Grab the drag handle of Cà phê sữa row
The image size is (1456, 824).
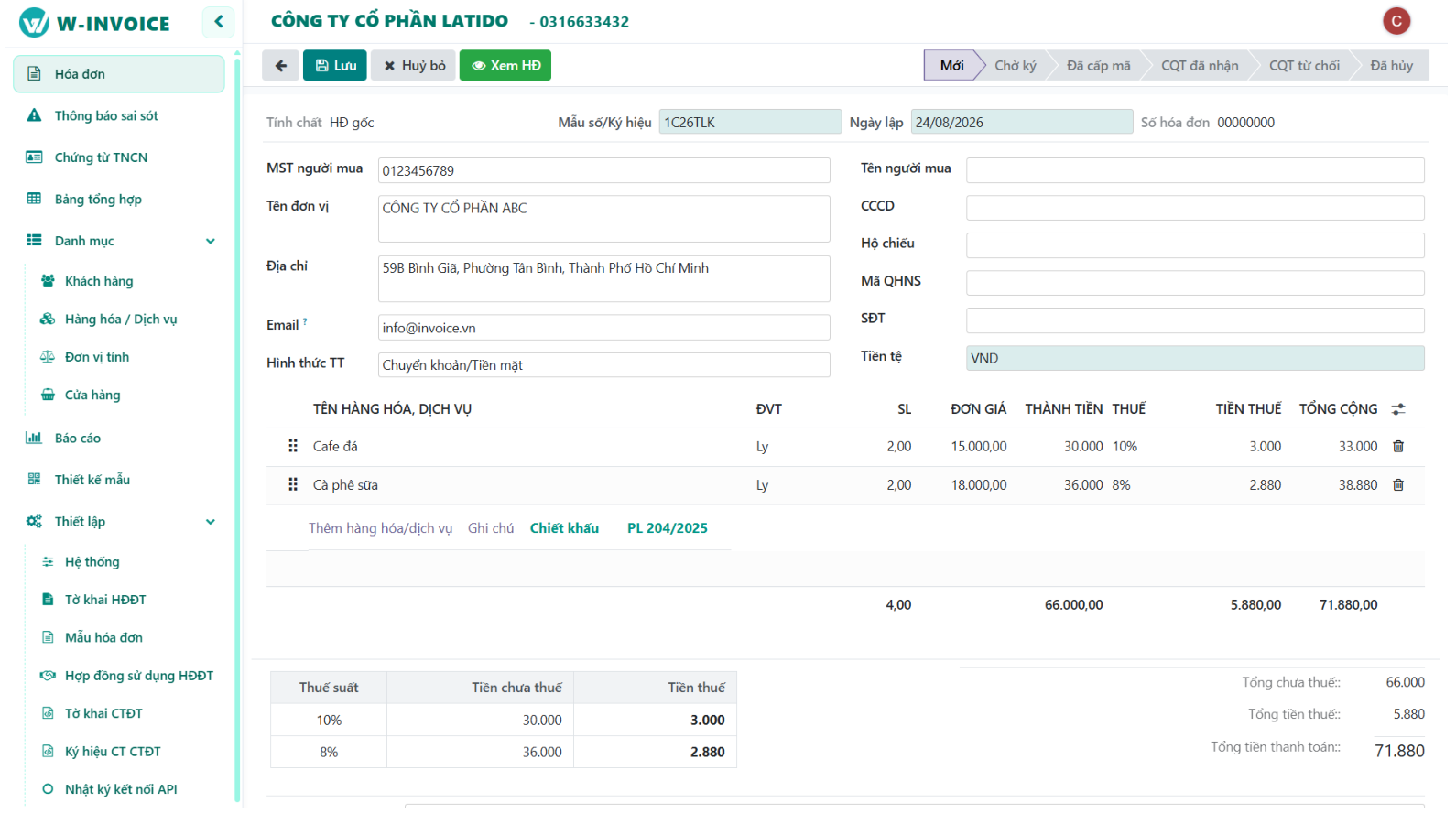293,484
